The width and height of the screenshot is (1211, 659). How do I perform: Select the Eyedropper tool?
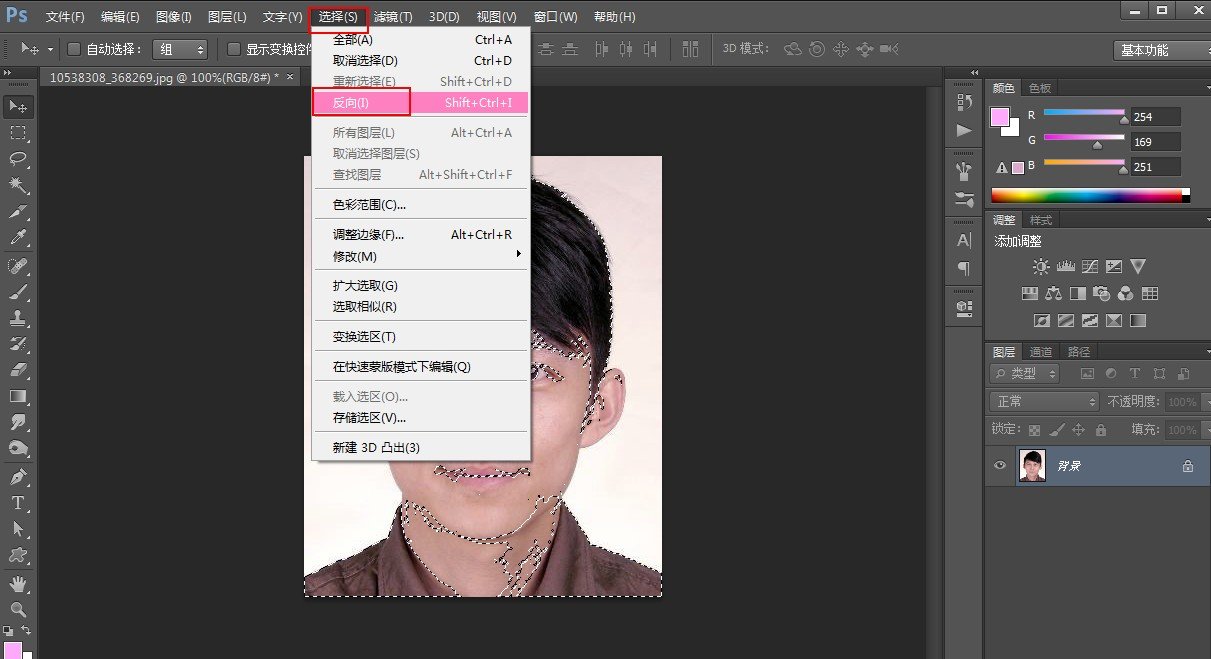18,238
